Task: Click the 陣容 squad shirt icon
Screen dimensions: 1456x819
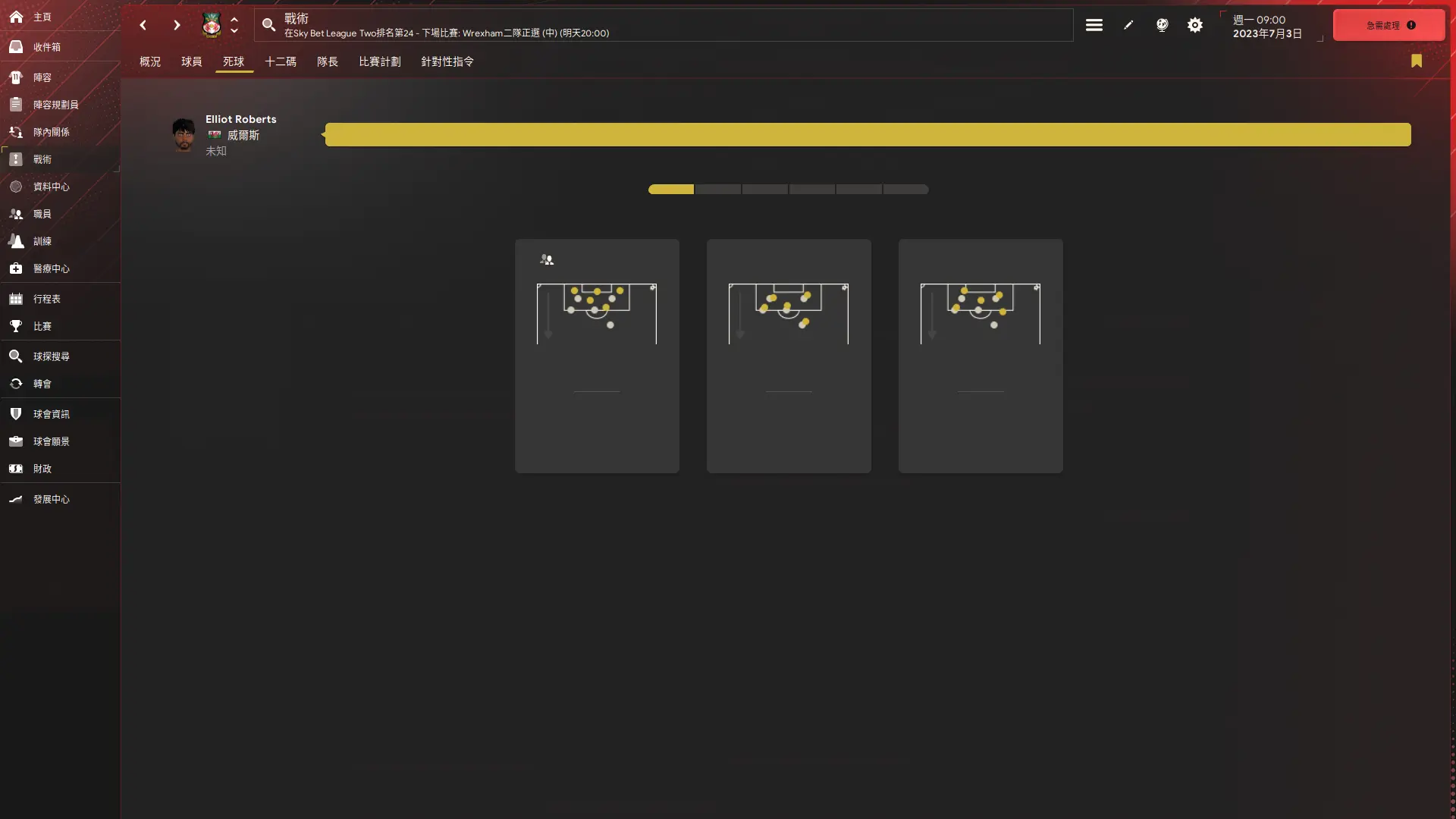Action: 16,77
